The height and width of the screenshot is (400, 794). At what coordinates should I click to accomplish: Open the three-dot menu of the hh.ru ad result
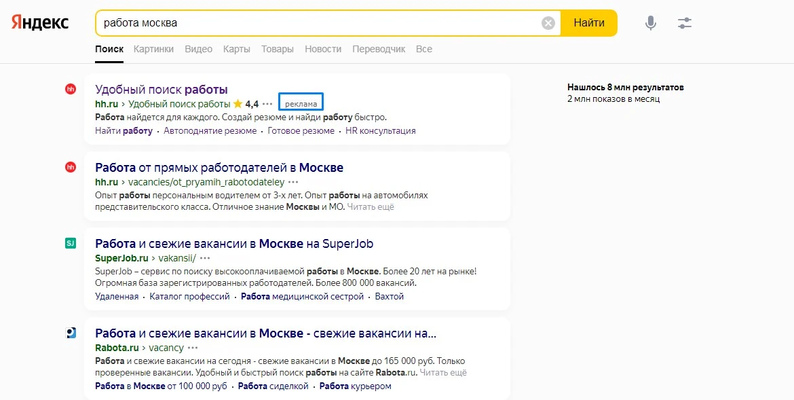click(268, 104)
